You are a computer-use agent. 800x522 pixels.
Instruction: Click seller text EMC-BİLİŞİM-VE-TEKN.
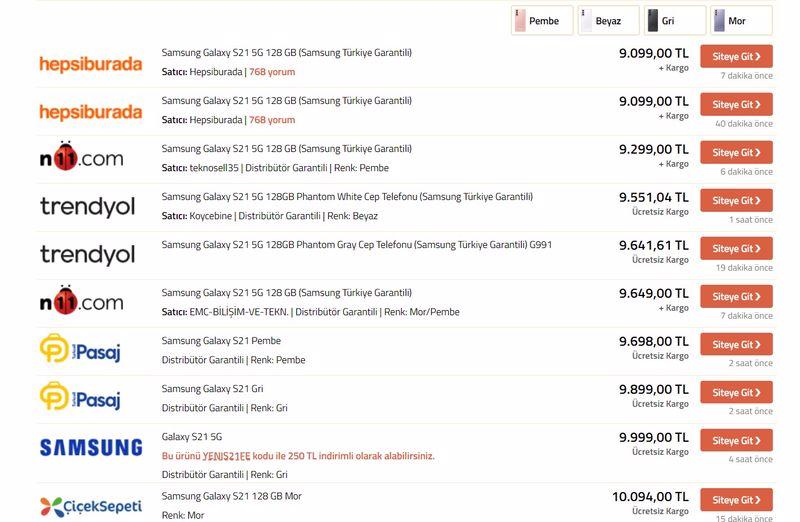(x=239, y=312)
